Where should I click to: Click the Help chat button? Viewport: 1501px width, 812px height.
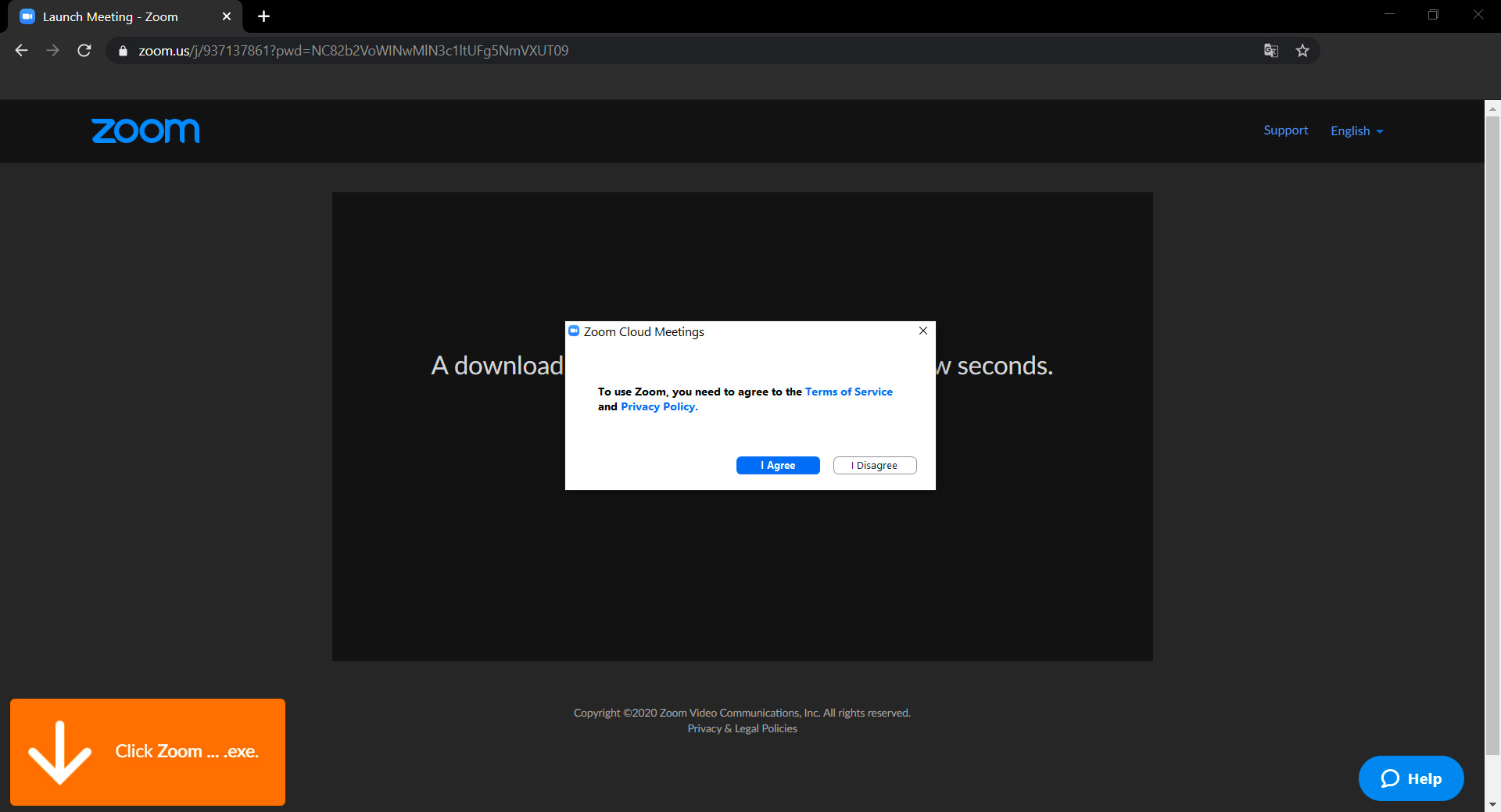coord(1411,778)
